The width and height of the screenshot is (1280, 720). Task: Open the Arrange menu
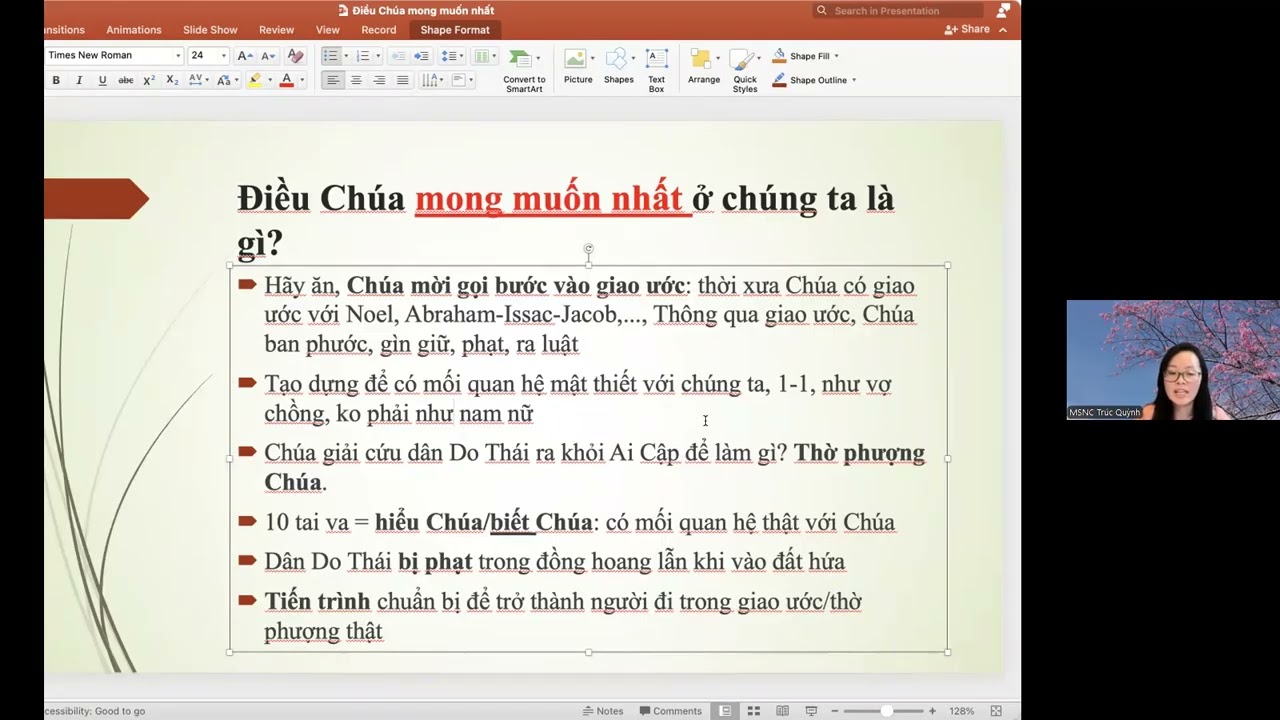point(704,66)
